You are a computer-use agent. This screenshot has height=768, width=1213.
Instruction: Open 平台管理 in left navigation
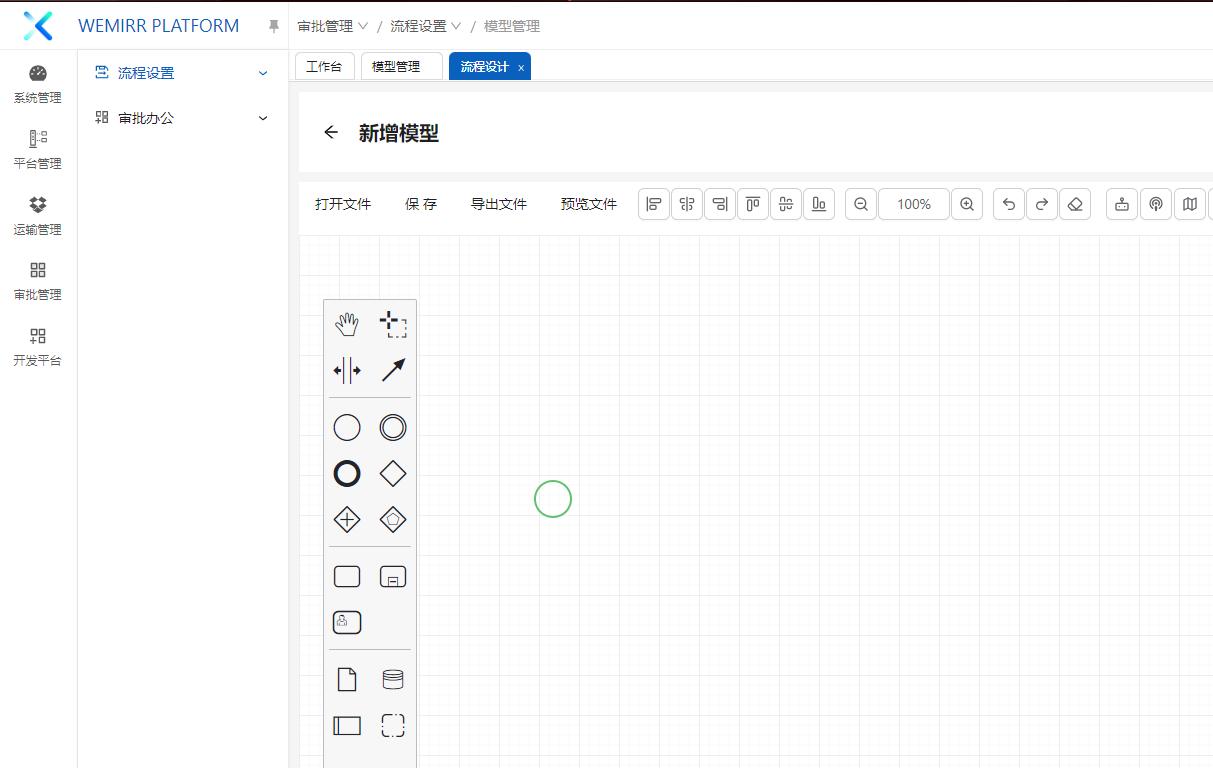(38, 150)
